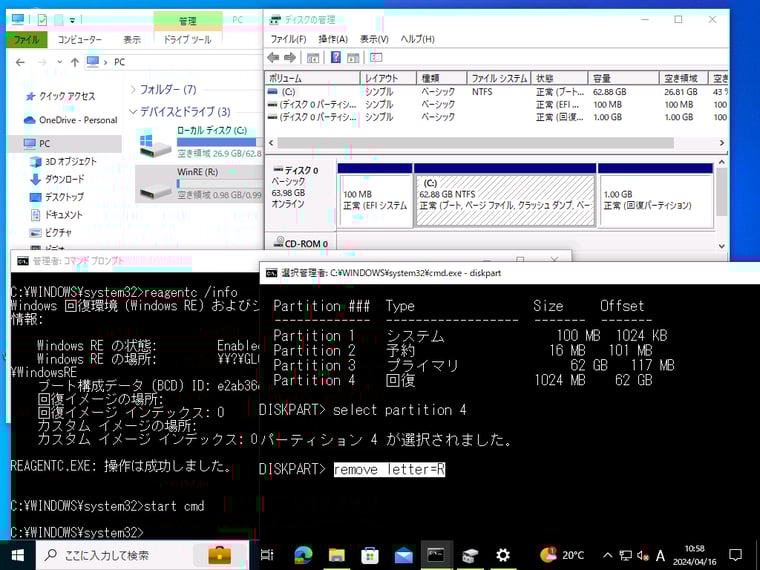This screenshot has width=760, height=570.
Task: Click the ファイル システム column header
Action: 499,78
